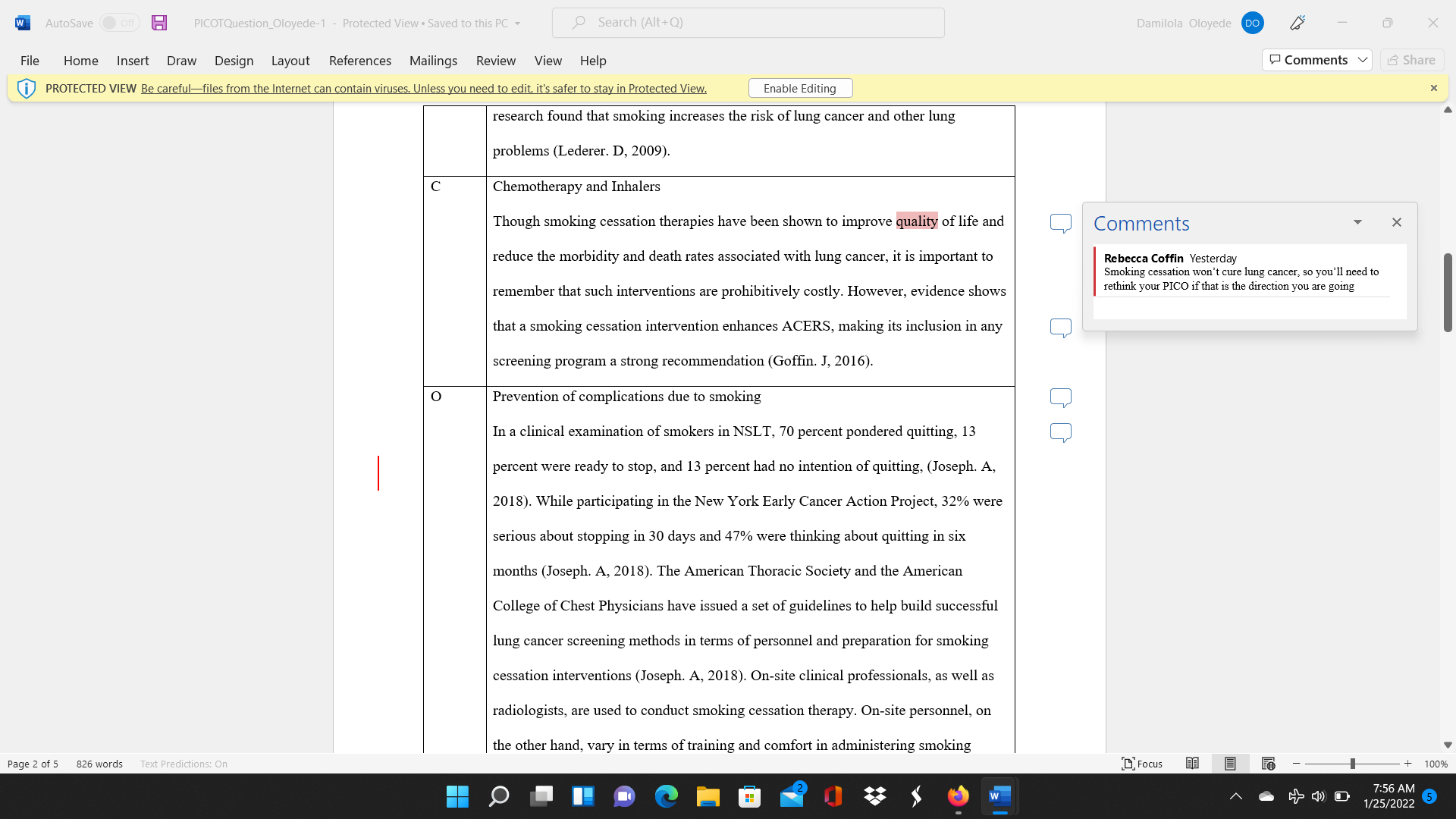Click the Enable Editing button

click(x=800, y=88)
